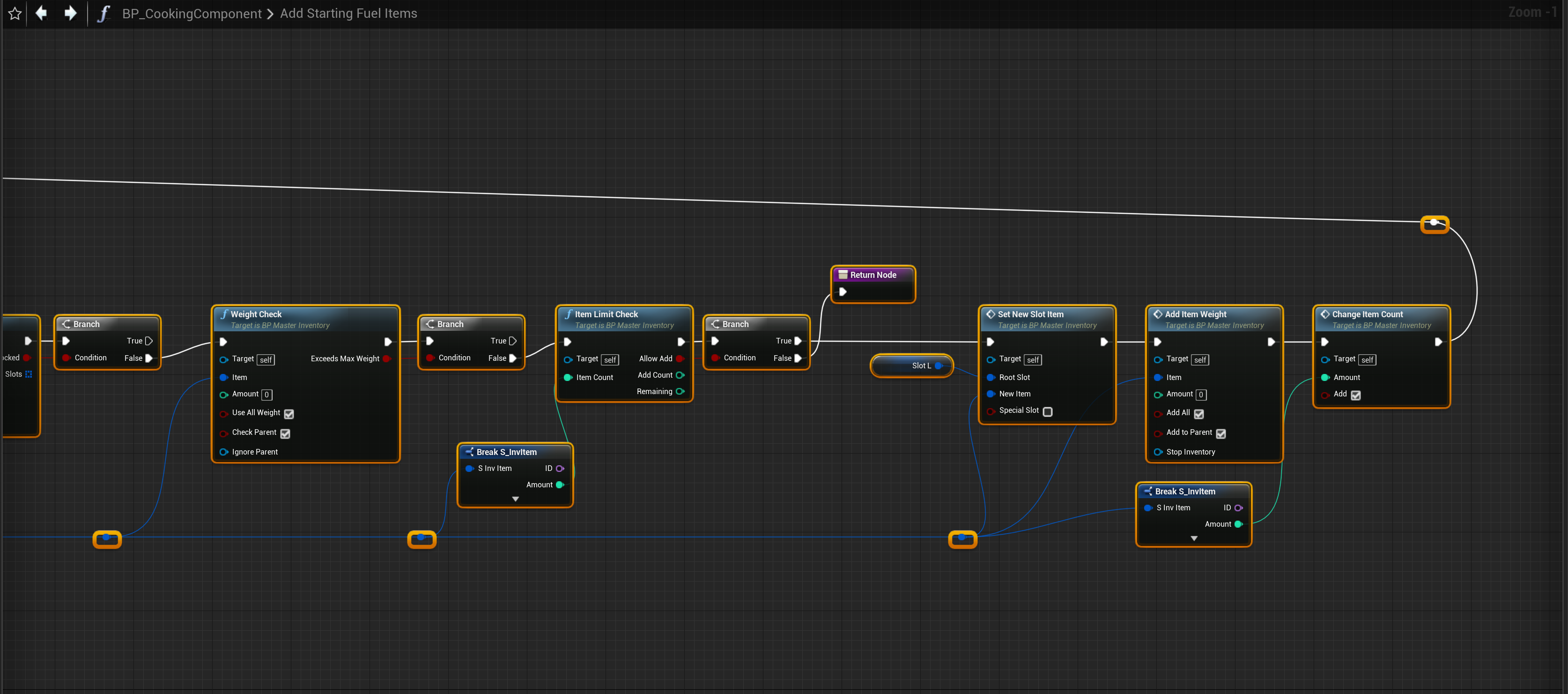Enable the Special Slot checkbox

click(1048, 411)
